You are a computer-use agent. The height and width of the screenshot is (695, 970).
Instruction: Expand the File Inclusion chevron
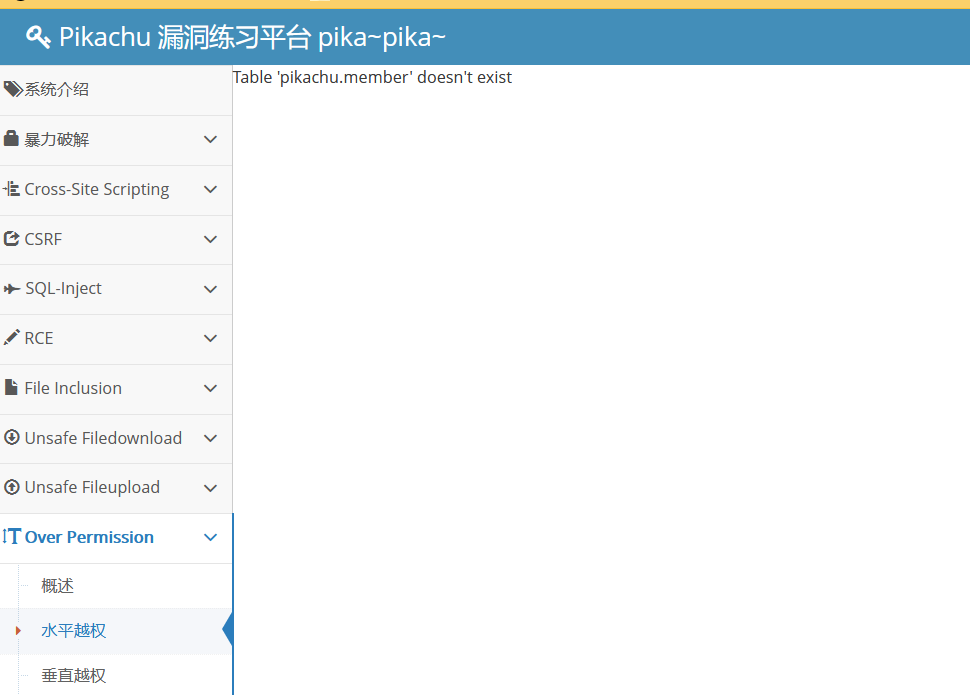210,389
